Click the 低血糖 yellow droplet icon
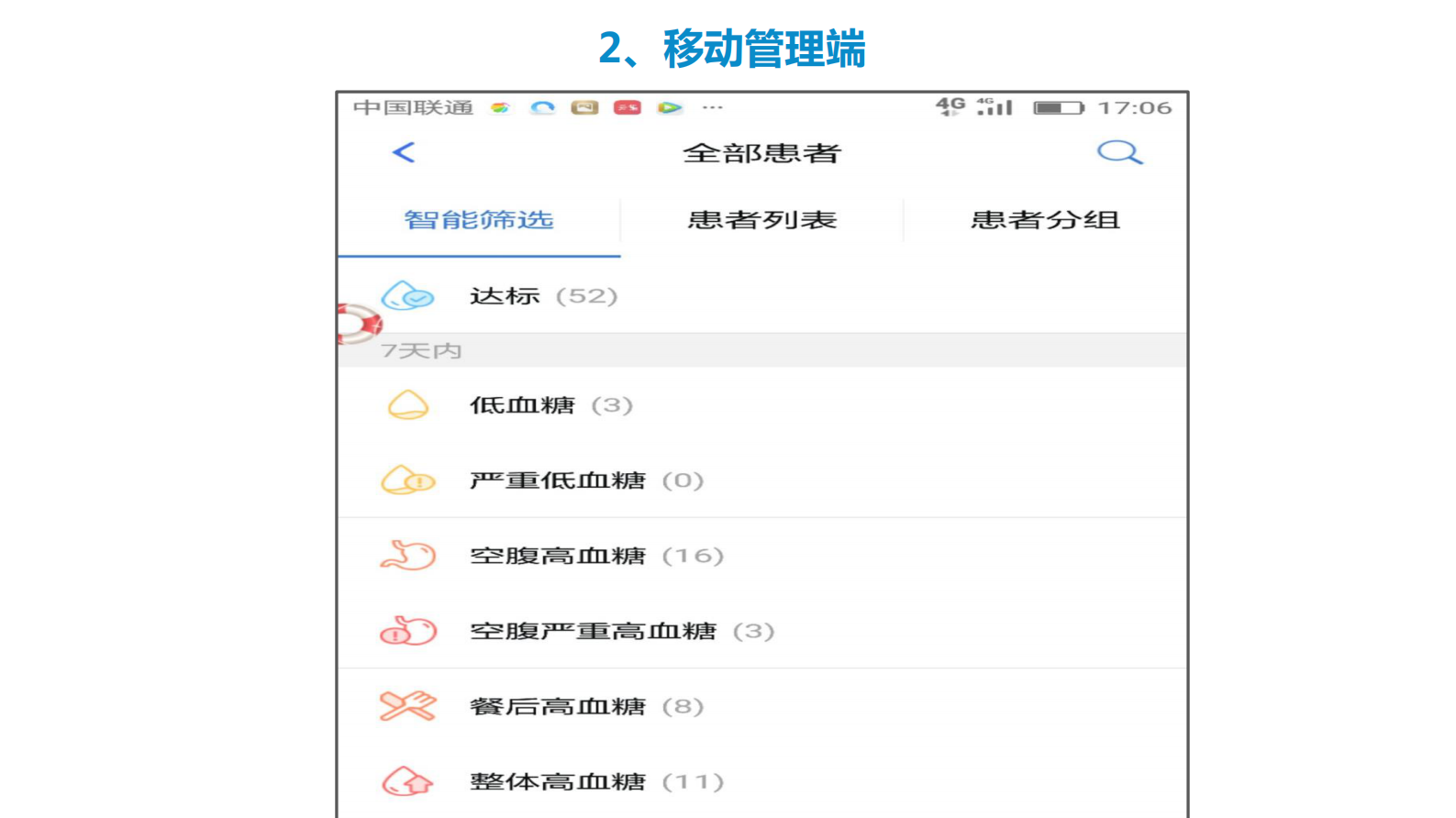Image resolution: width=1456 pixels, height=818 pixels. pyautogui.click(x=408, y=404)
